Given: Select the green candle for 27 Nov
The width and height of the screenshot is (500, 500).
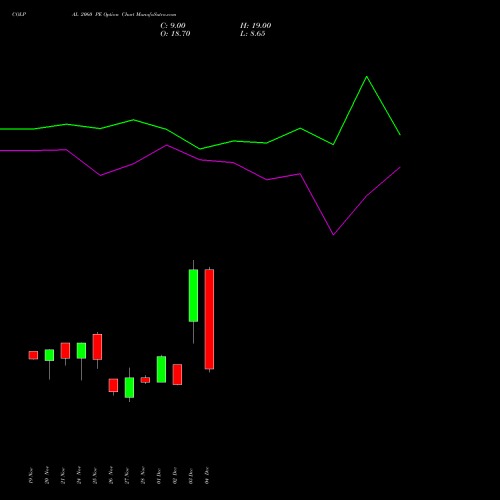Looking at the screenshot, I should (x=129, y=387).
